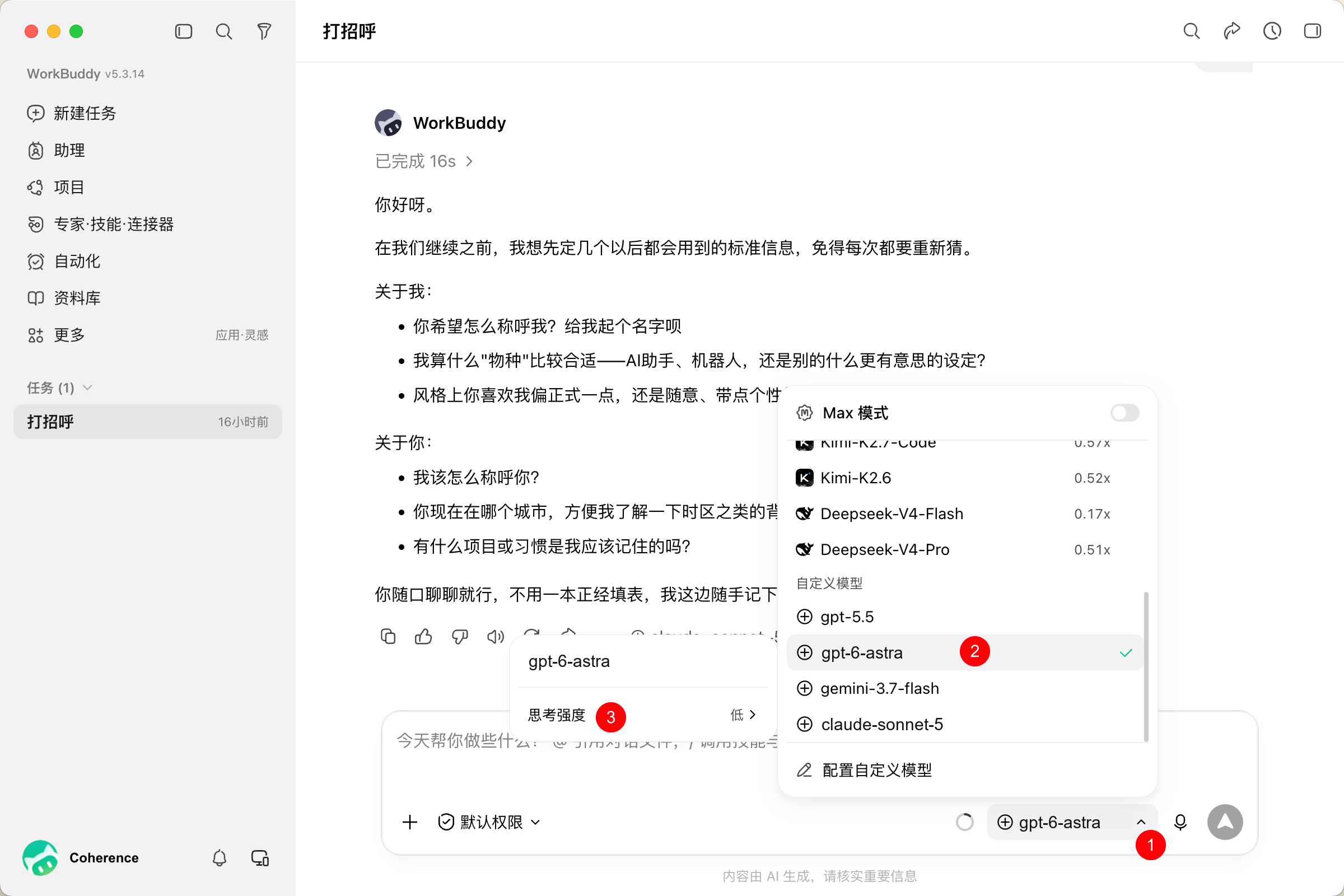This screenshot has width=1344, height=896.
Task: Select claude-sonnet-5 custom model
Action: coord(965,724)
